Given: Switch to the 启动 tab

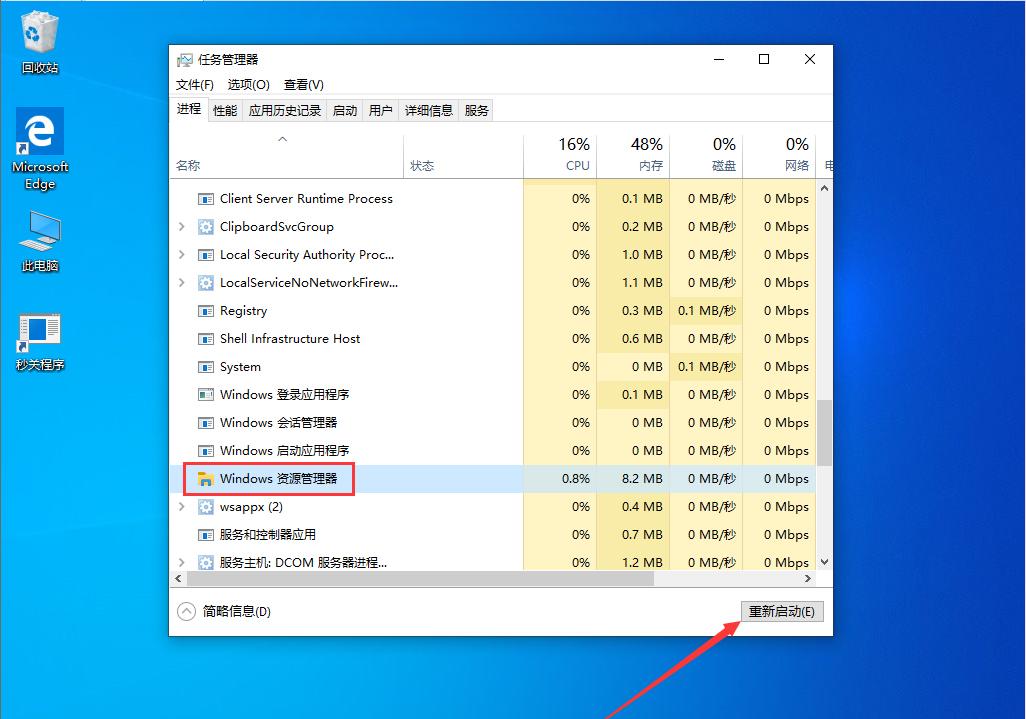Looking at the screenshot, I should coord(345,111).
